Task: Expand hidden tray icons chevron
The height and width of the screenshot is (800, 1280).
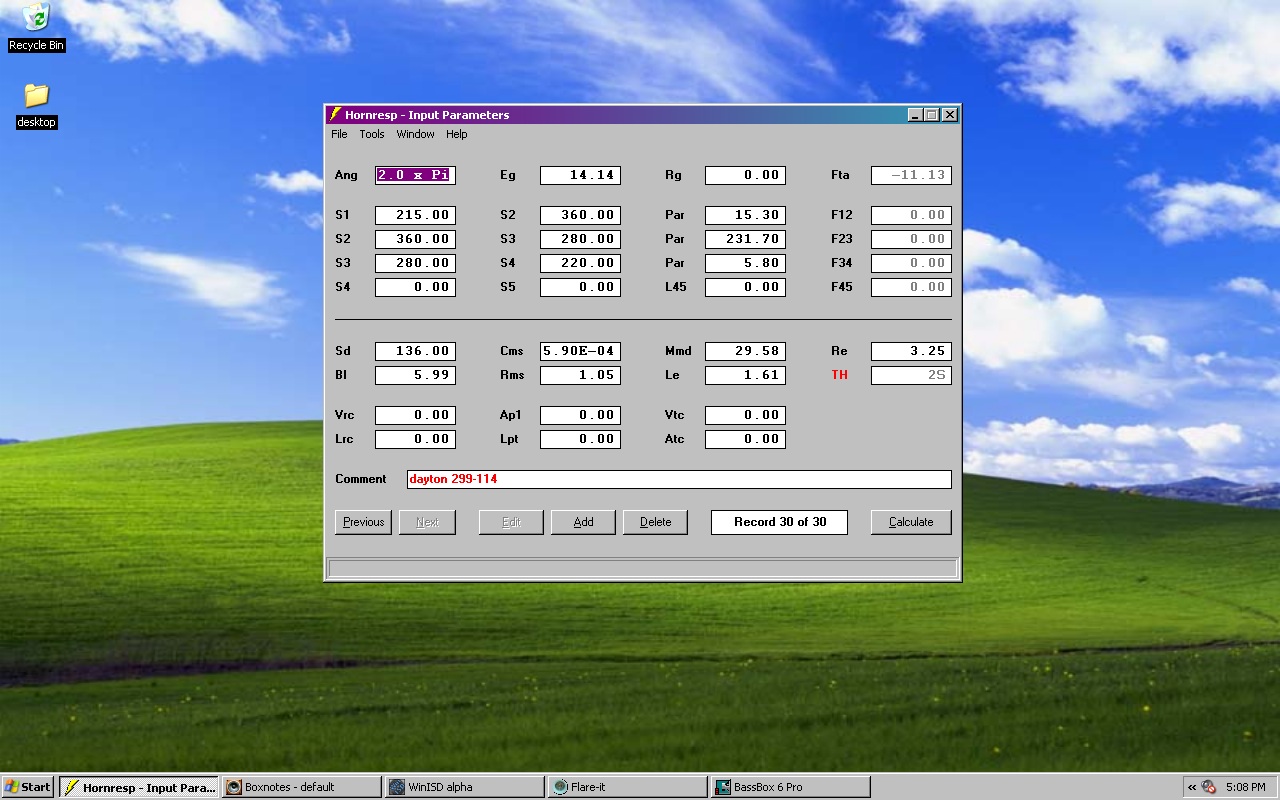Action: pos(1192,787)
